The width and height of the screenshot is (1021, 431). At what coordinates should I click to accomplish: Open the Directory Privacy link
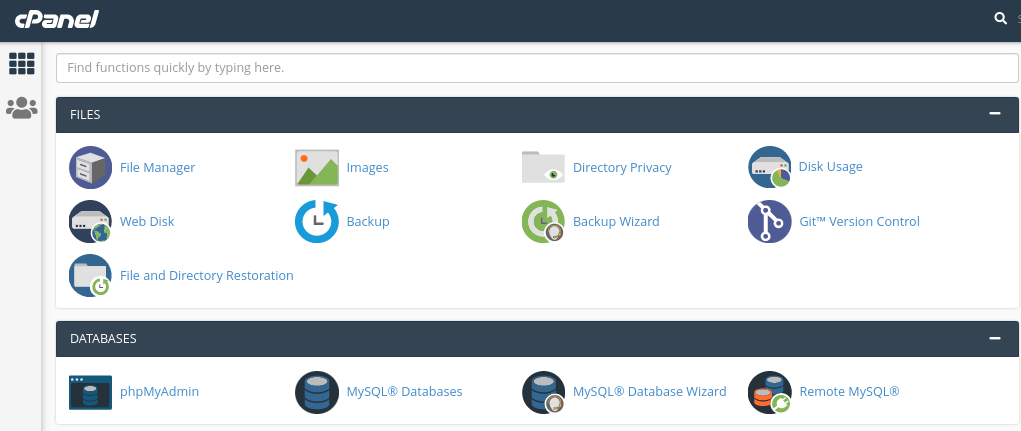[621, 168]
